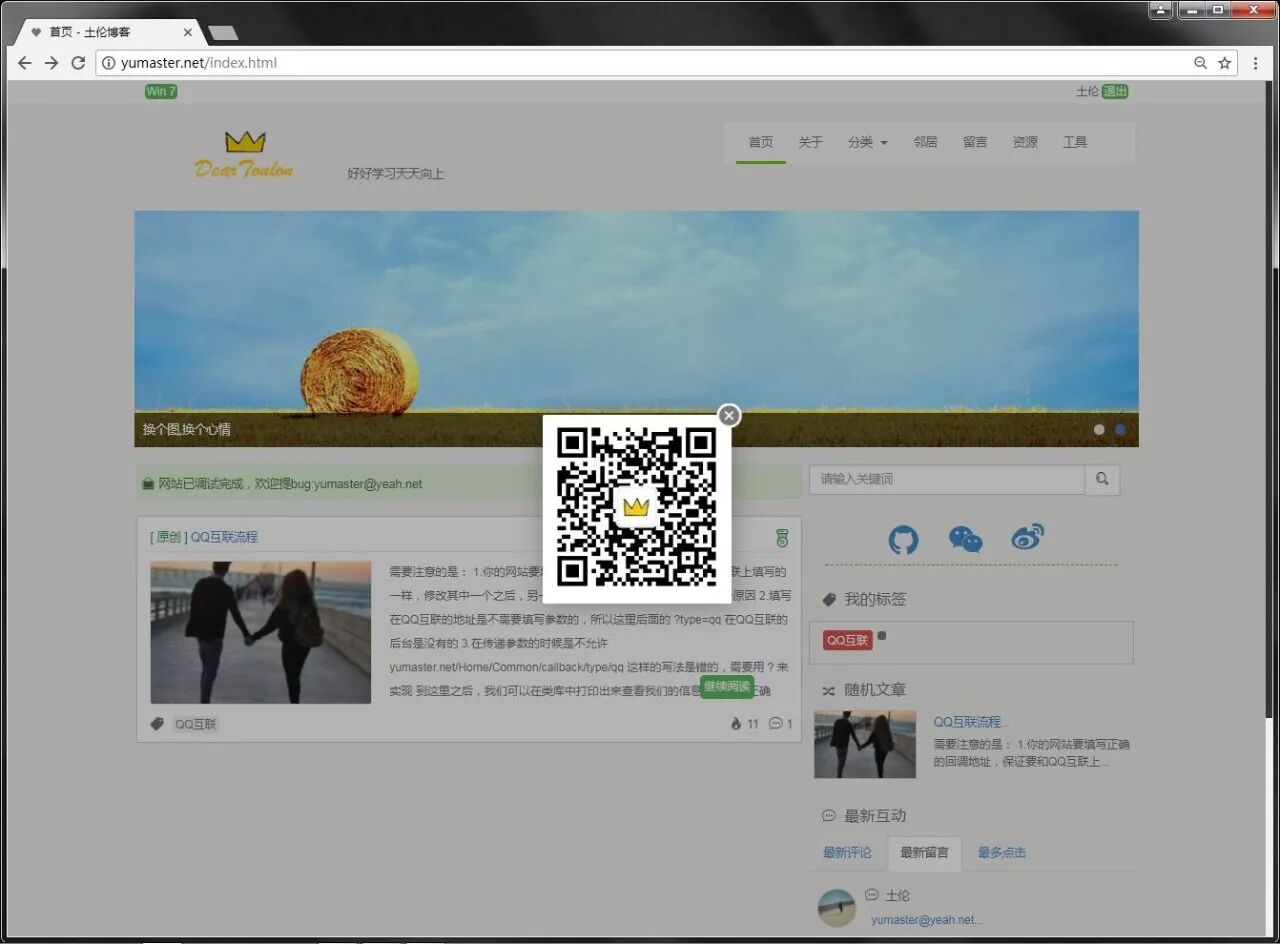Navigate to 邻居
Viewport: 1280px width, 944px height.
(925, 142)
